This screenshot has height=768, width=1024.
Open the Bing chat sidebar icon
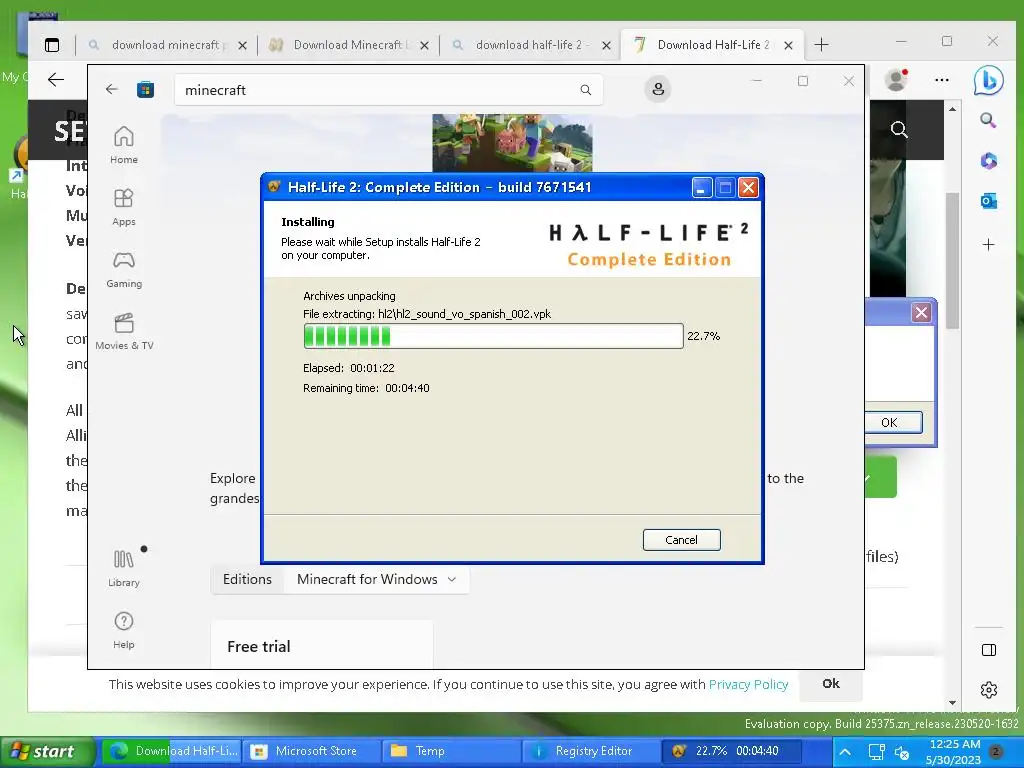pyautogui.click(x=988, y=80)
